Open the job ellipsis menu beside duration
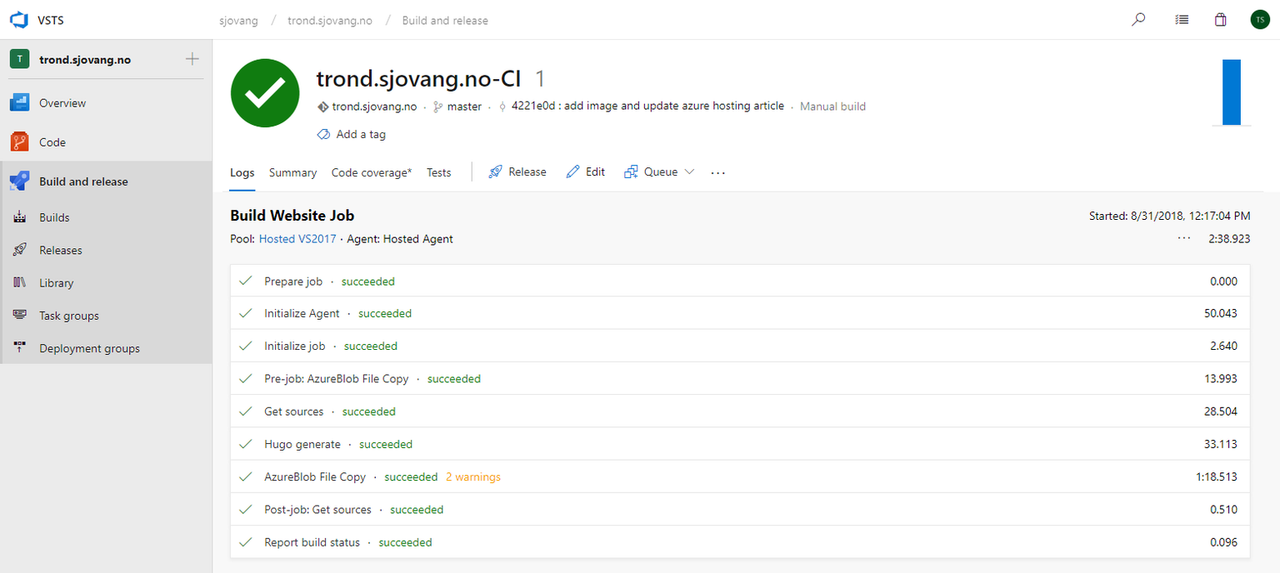 point(1184,239)
